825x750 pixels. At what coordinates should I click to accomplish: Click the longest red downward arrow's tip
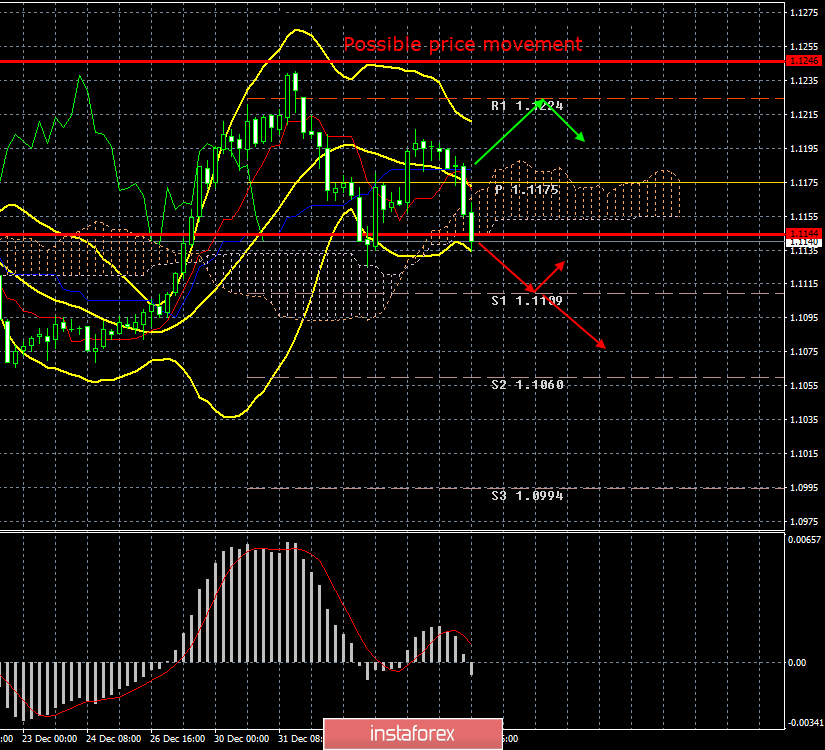click(x=603, y=346)
